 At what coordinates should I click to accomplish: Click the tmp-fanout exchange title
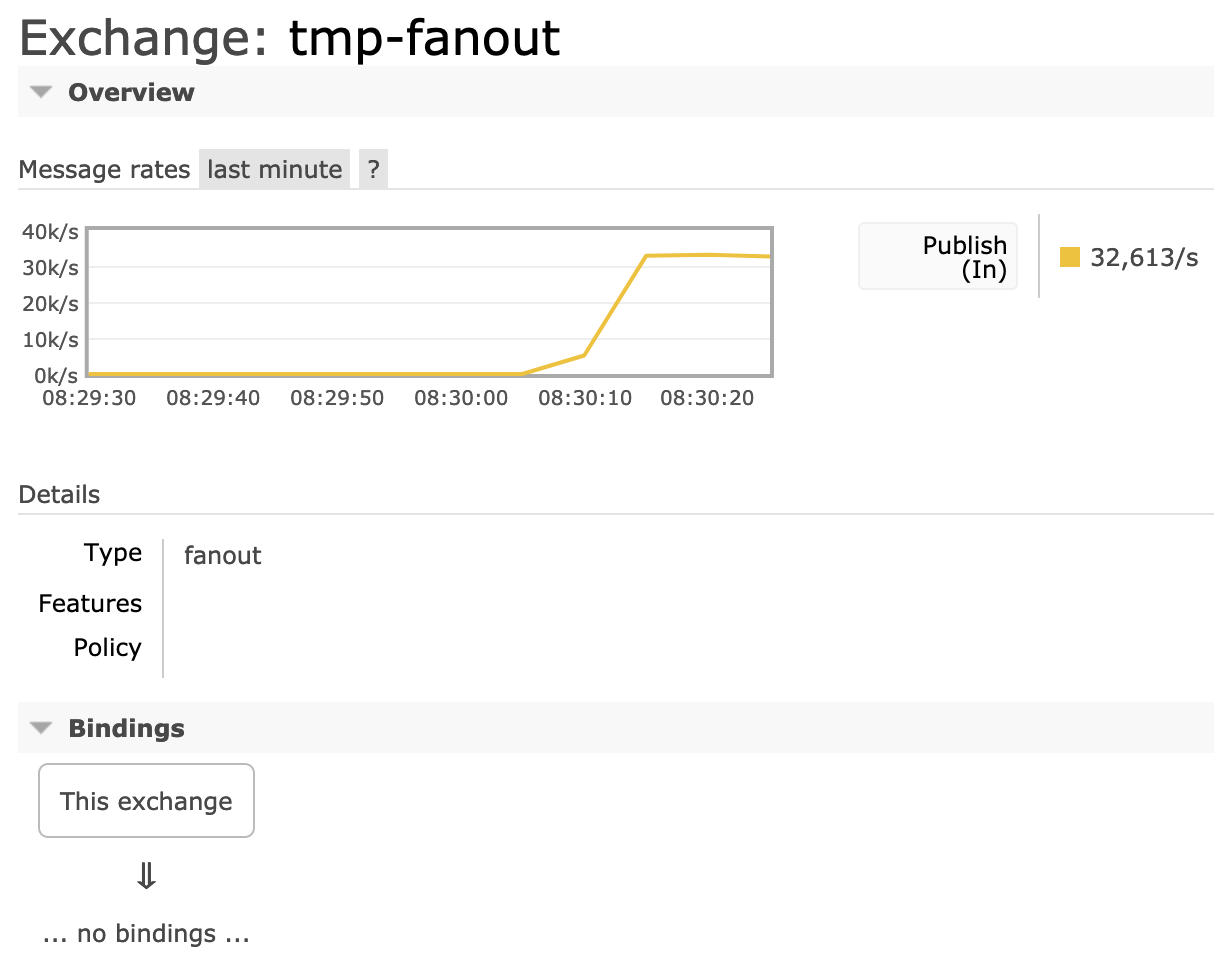[x=424, y=38]
